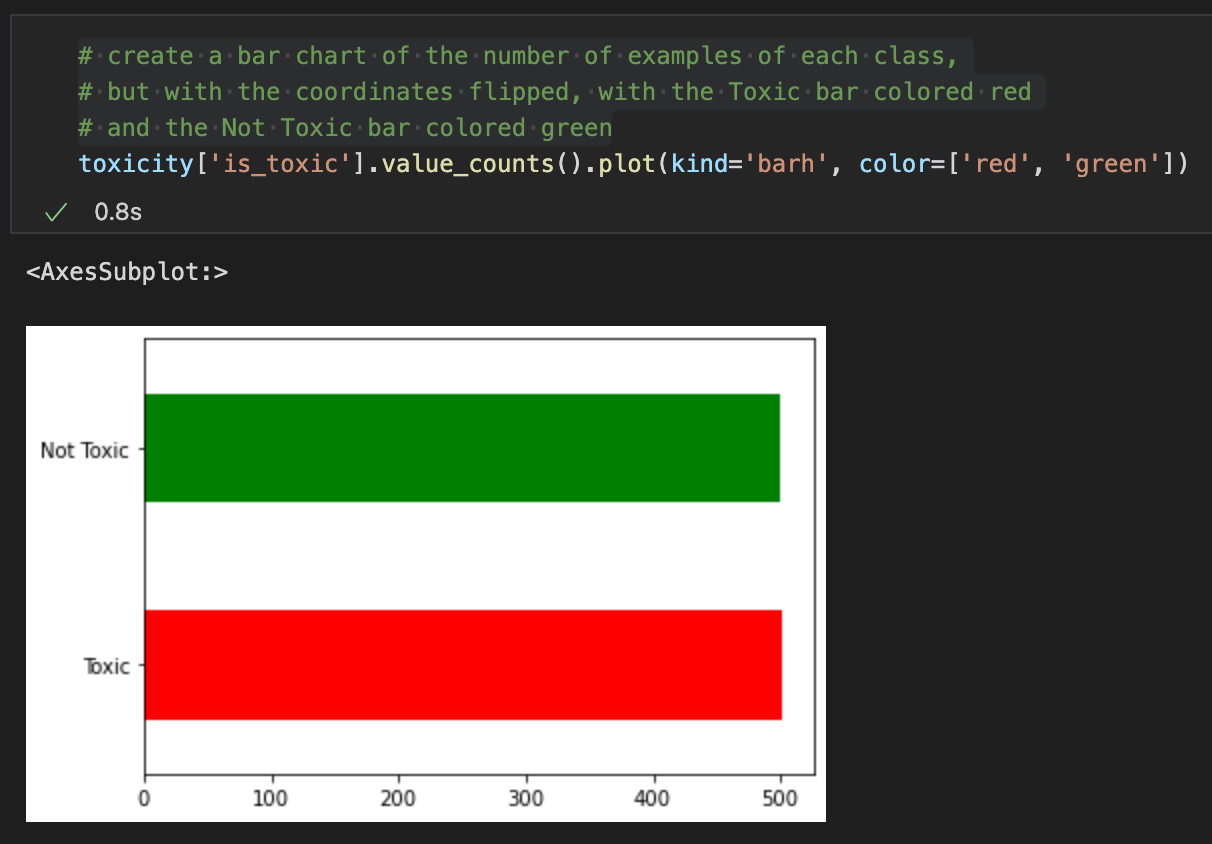
Task: Select the 'green' color string literal
Action: 1110,163
